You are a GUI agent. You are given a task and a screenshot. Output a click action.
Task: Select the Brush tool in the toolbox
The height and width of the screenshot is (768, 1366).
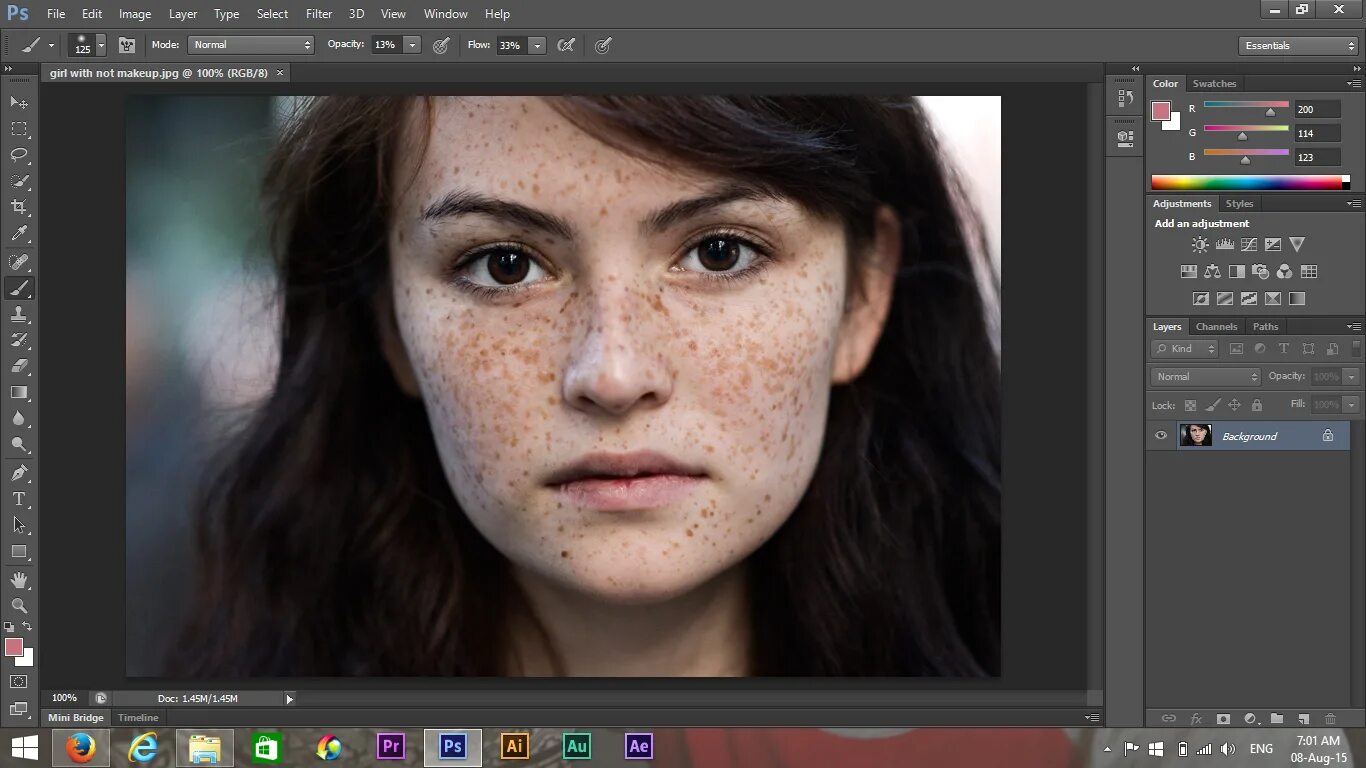pos(19,288)
